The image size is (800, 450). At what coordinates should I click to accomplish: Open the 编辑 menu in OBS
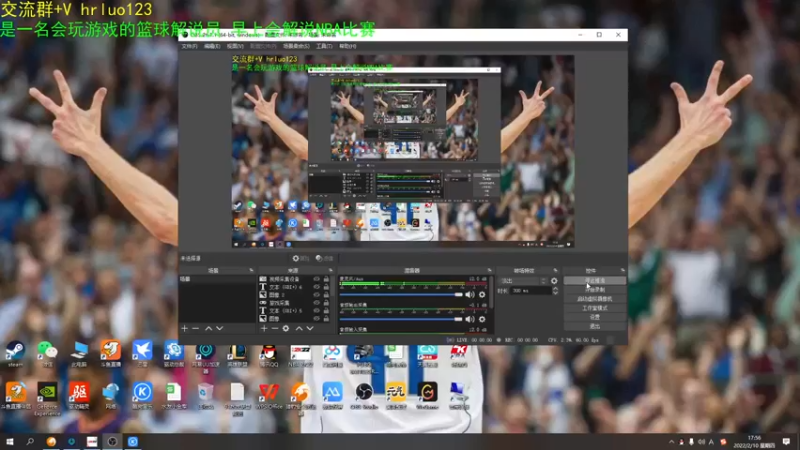pyautogui.click(x=212, y=46)
